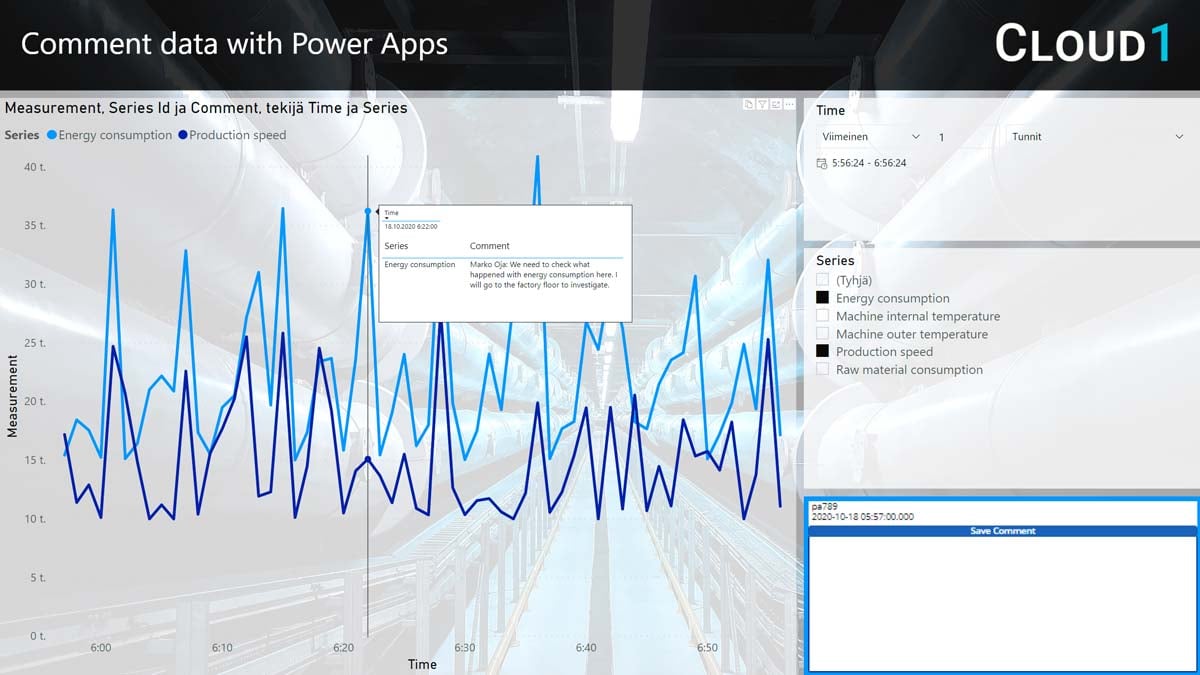
Task: Click the Production speed legend dot
Action: [x=182, y=135]
